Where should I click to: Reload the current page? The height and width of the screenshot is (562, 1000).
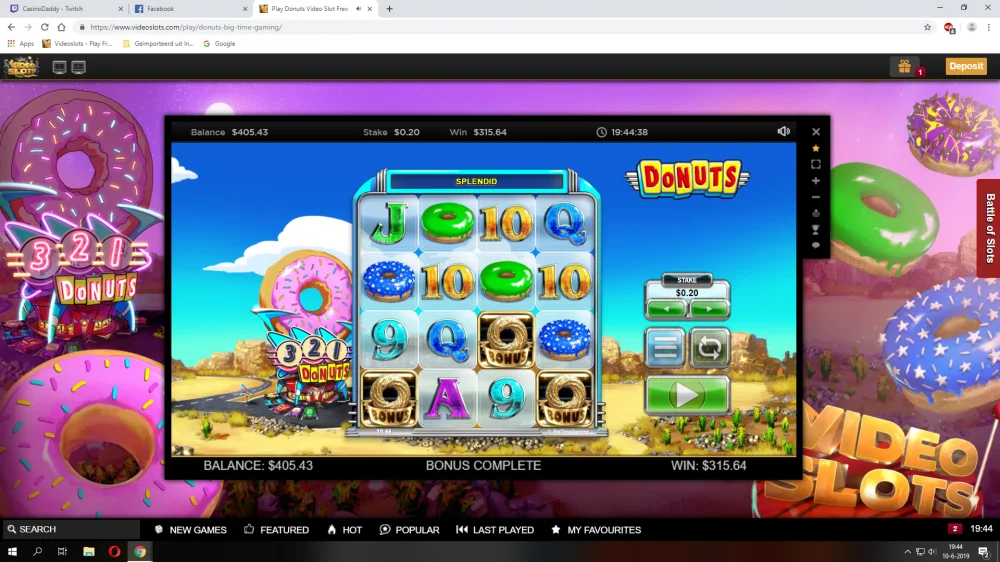click(x=45, y=27)
